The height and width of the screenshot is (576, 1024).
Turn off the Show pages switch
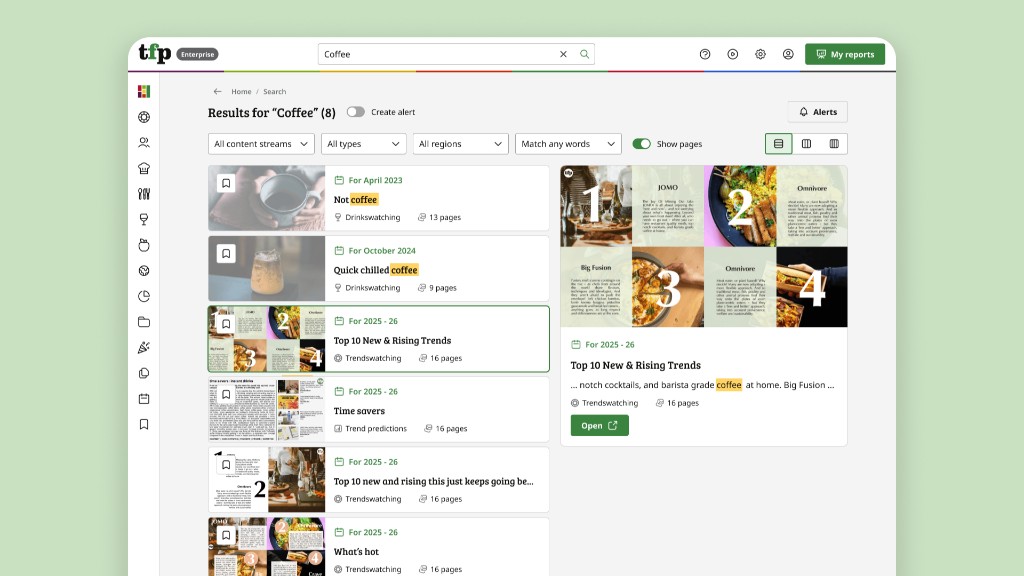pos(641,144)
